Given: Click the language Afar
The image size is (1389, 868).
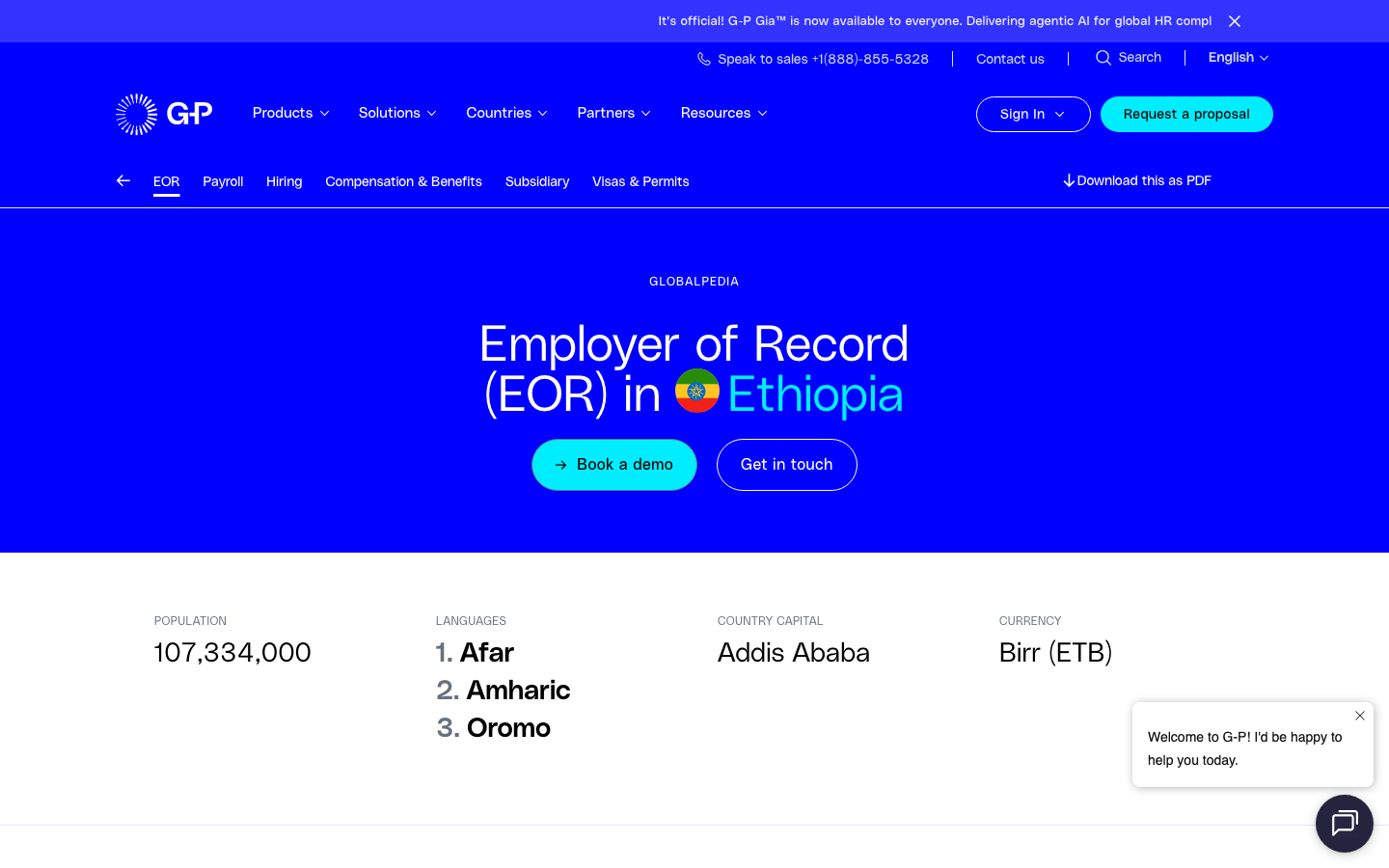Looking at the screenshot, I should tap(487, 653).
